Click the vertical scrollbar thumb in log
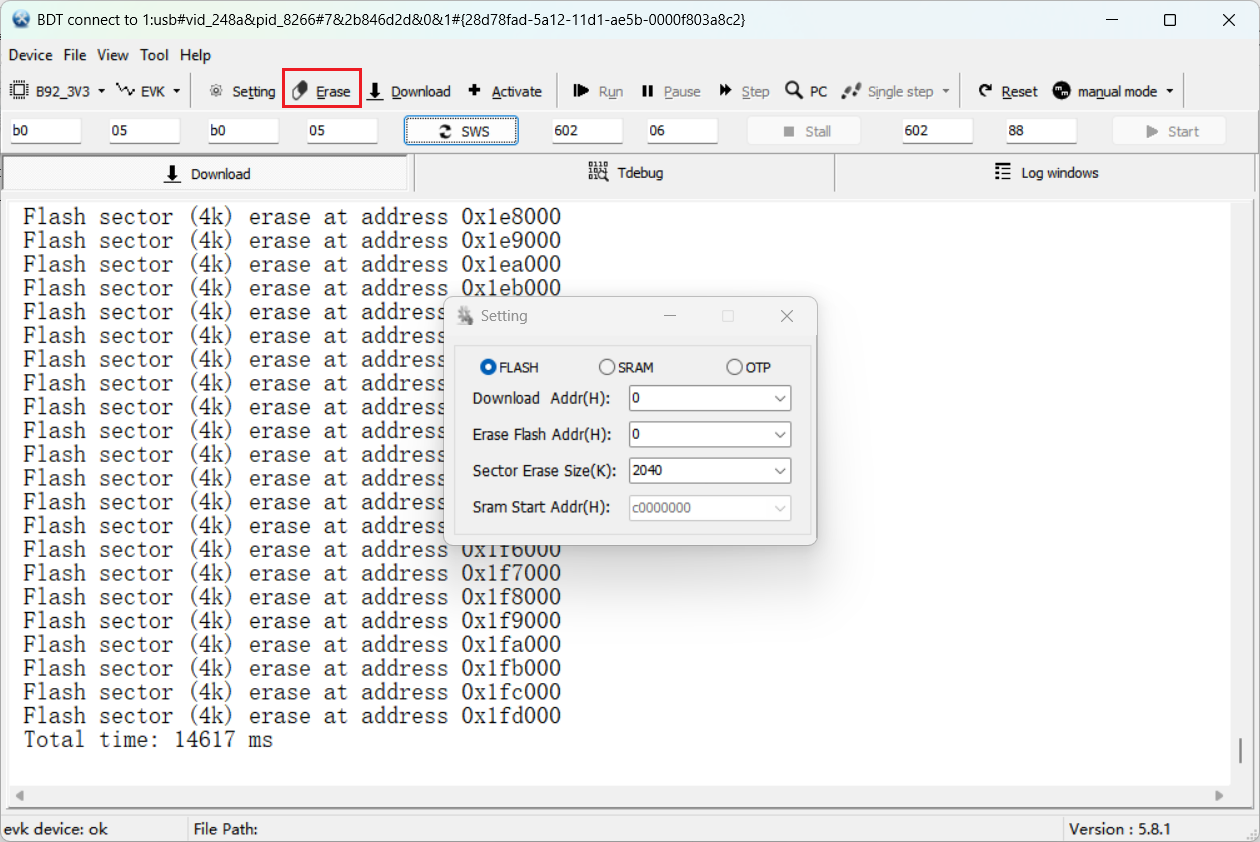The image size is (1260, 842). pos(1240,750)
